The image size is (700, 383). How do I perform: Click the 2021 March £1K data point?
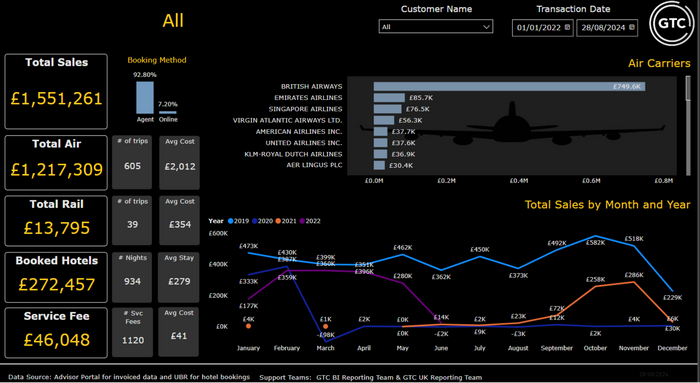[x=325, y=326]
